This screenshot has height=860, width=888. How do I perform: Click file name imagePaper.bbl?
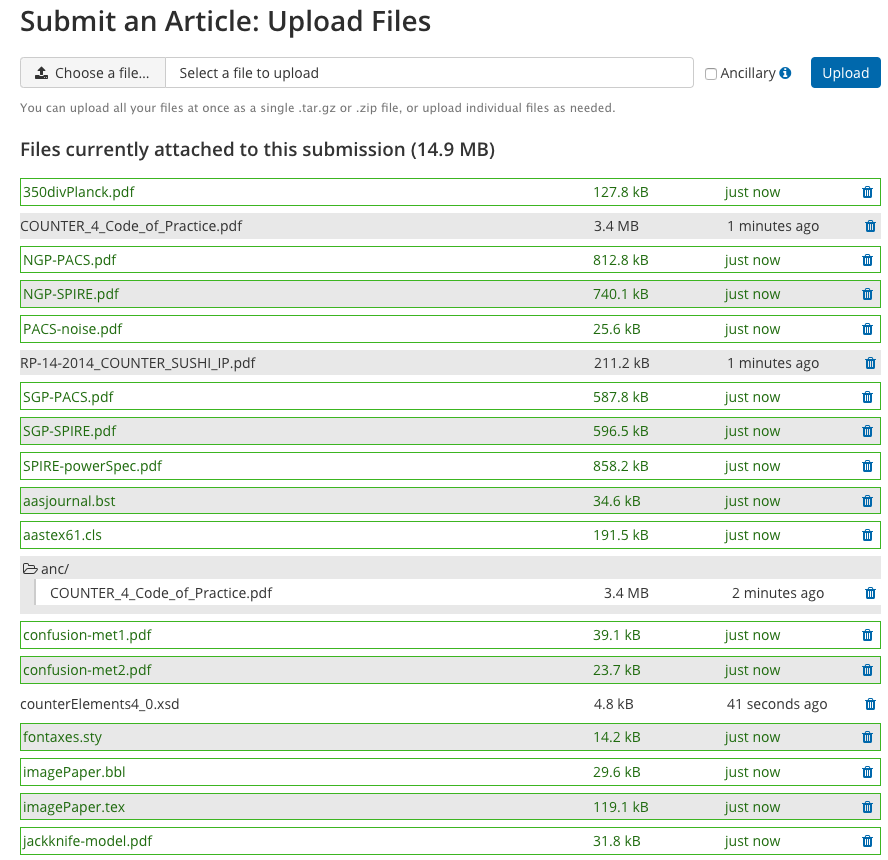(x=74, y=772)
